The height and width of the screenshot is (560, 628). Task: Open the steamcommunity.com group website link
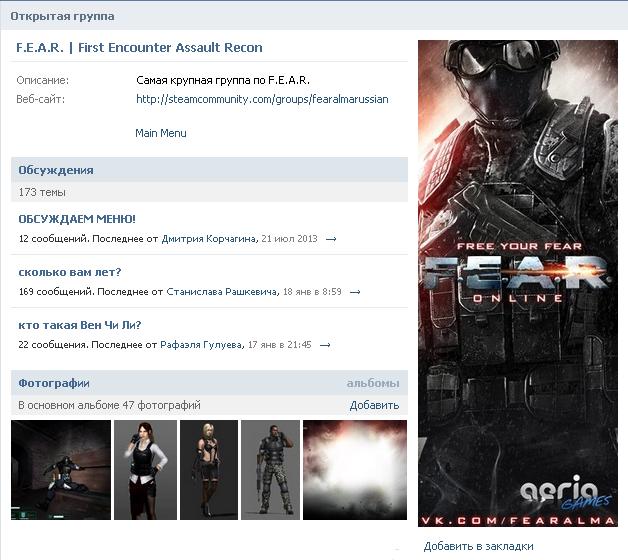(262, 99)
